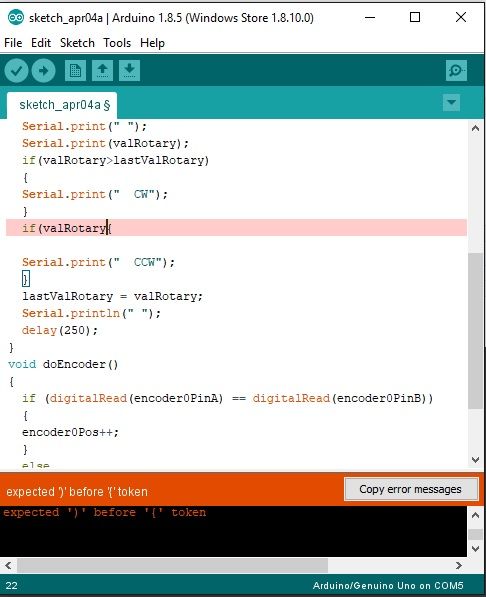Click the horizontal scrollbar right arrow
Screen dimensions: 486x597
(x=459, y=565)
